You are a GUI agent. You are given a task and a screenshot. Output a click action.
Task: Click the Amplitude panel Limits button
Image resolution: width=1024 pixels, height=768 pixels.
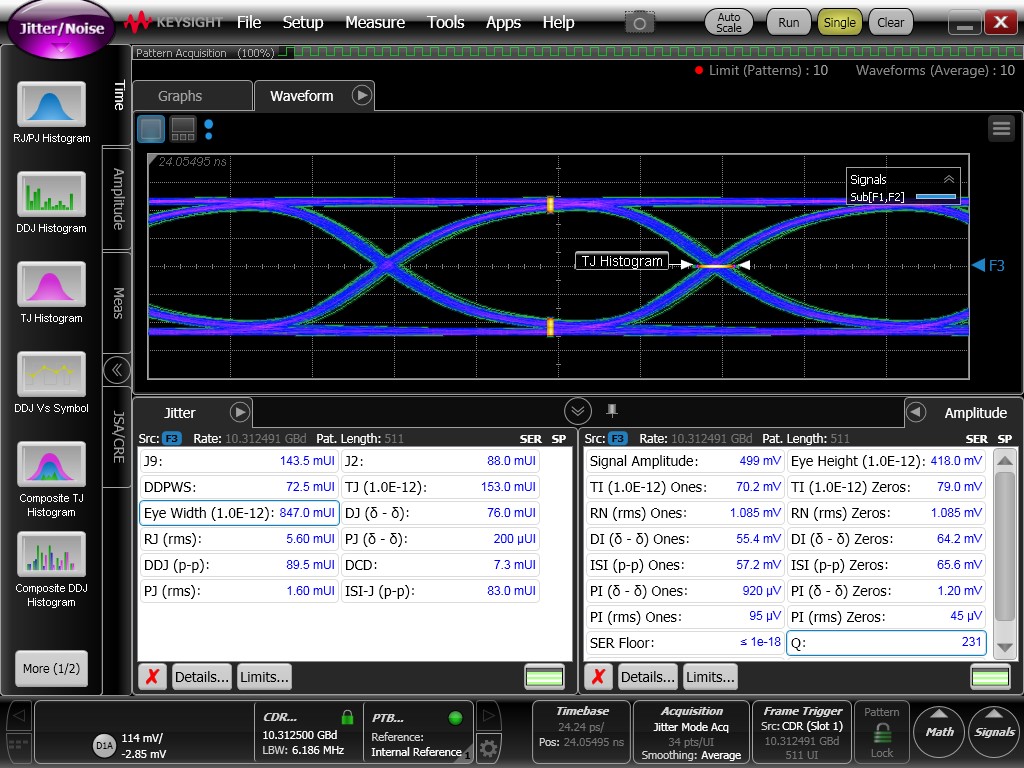(710, 677)
